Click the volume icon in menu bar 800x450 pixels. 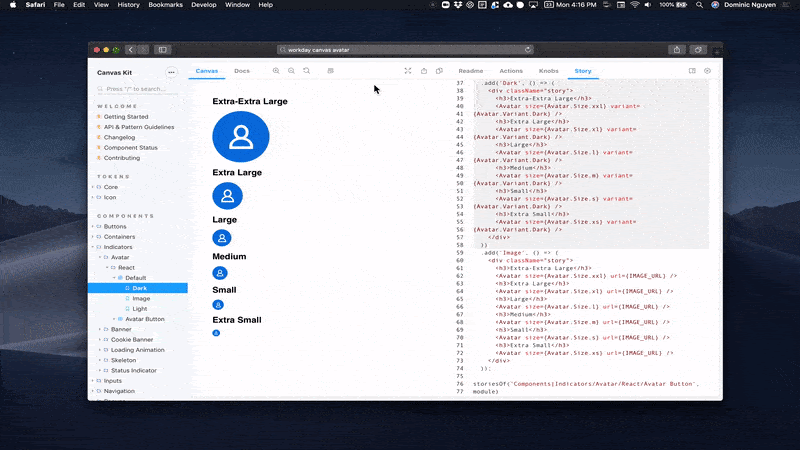(x=648, y=5)
